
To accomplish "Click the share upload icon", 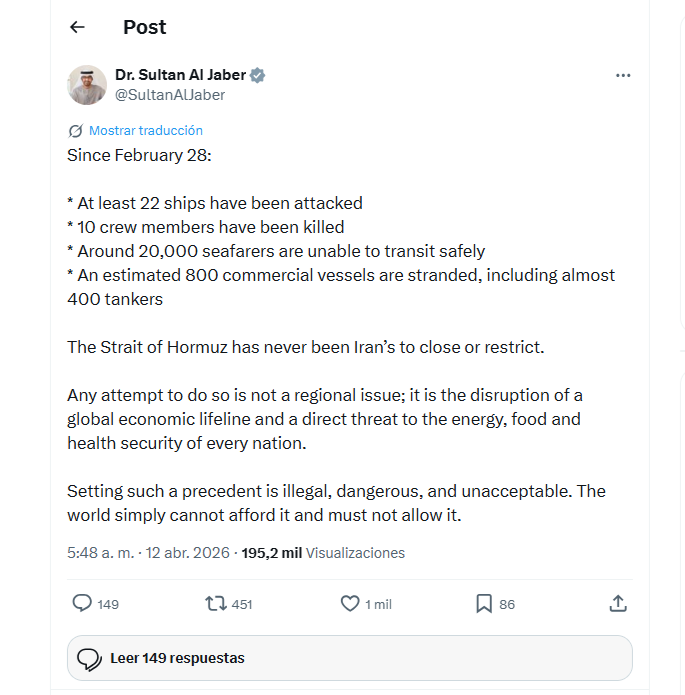I will (618, 604).
